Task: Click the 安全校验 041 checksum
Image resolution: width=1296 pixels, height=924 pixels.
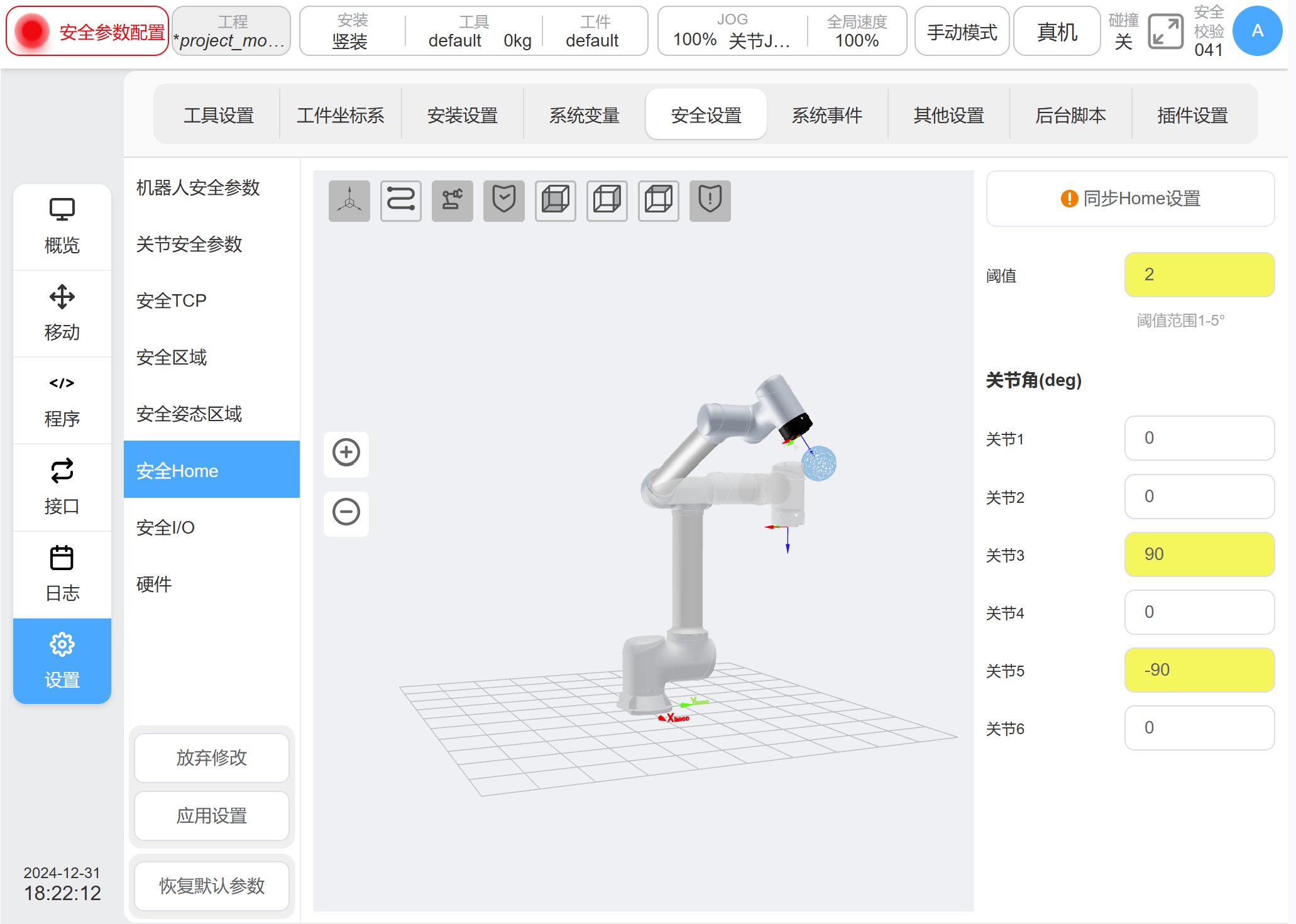Action: point(1208,31)
